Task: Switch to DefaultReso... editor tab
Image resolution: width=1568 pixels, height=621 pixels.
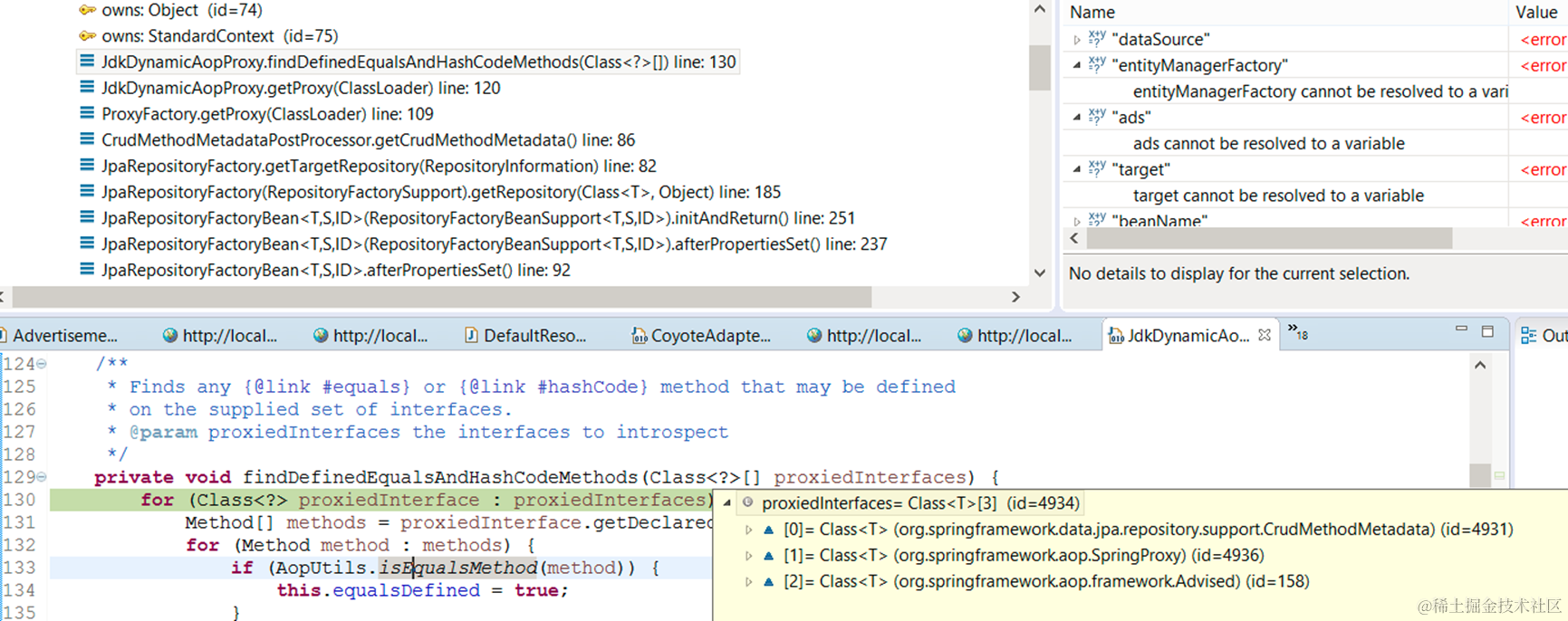Action: 525,336
